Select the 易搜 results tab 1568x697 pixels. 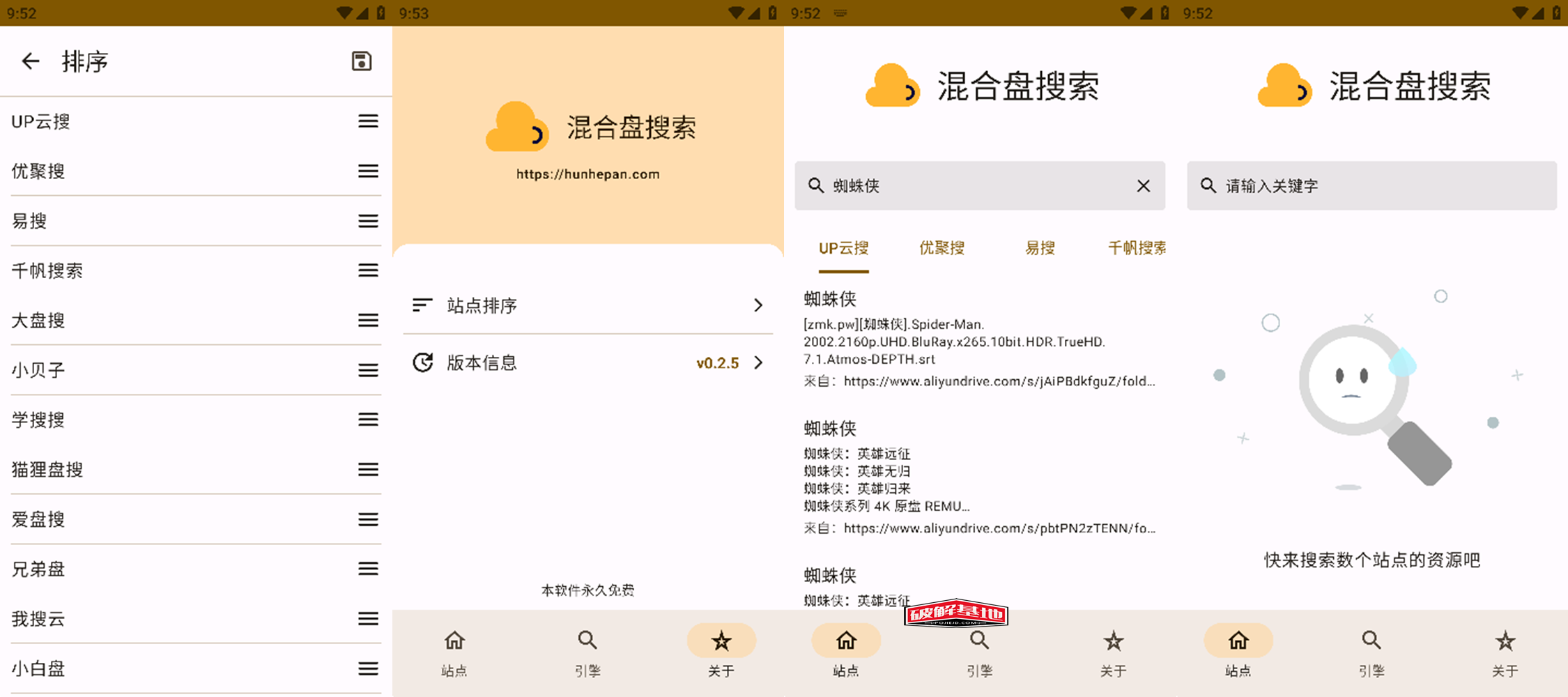(1040, 248)
